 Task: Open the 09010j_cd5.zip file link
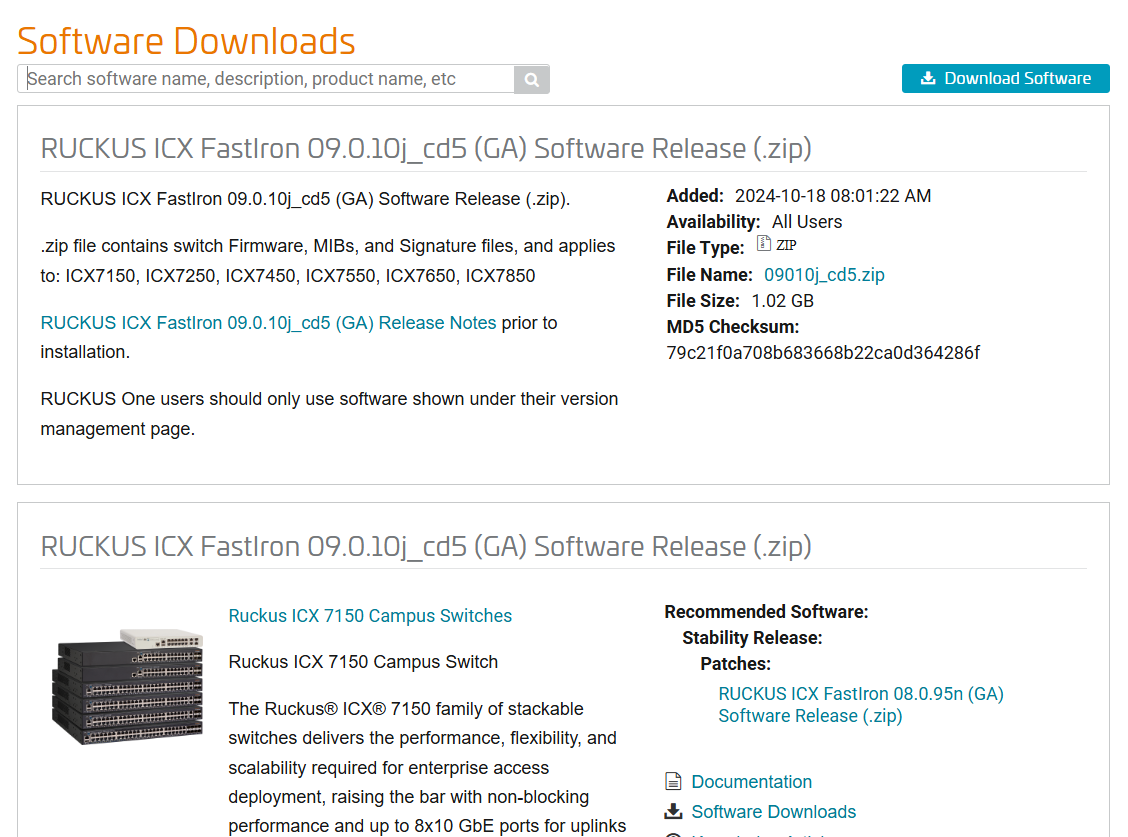click(824, 275)
